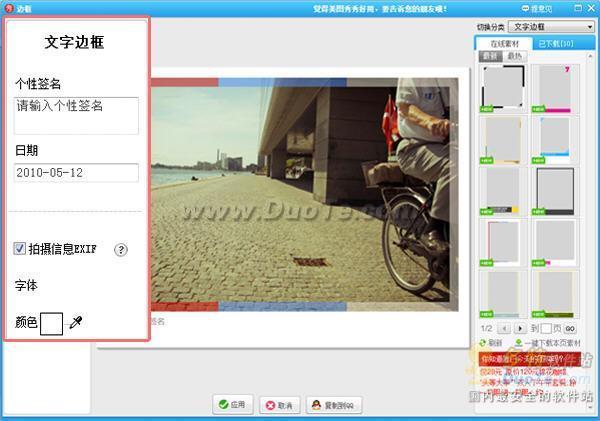Click the 个性签名 signature text box
The height and width of the screenshot is (421, 600).
tap(76, 116)
